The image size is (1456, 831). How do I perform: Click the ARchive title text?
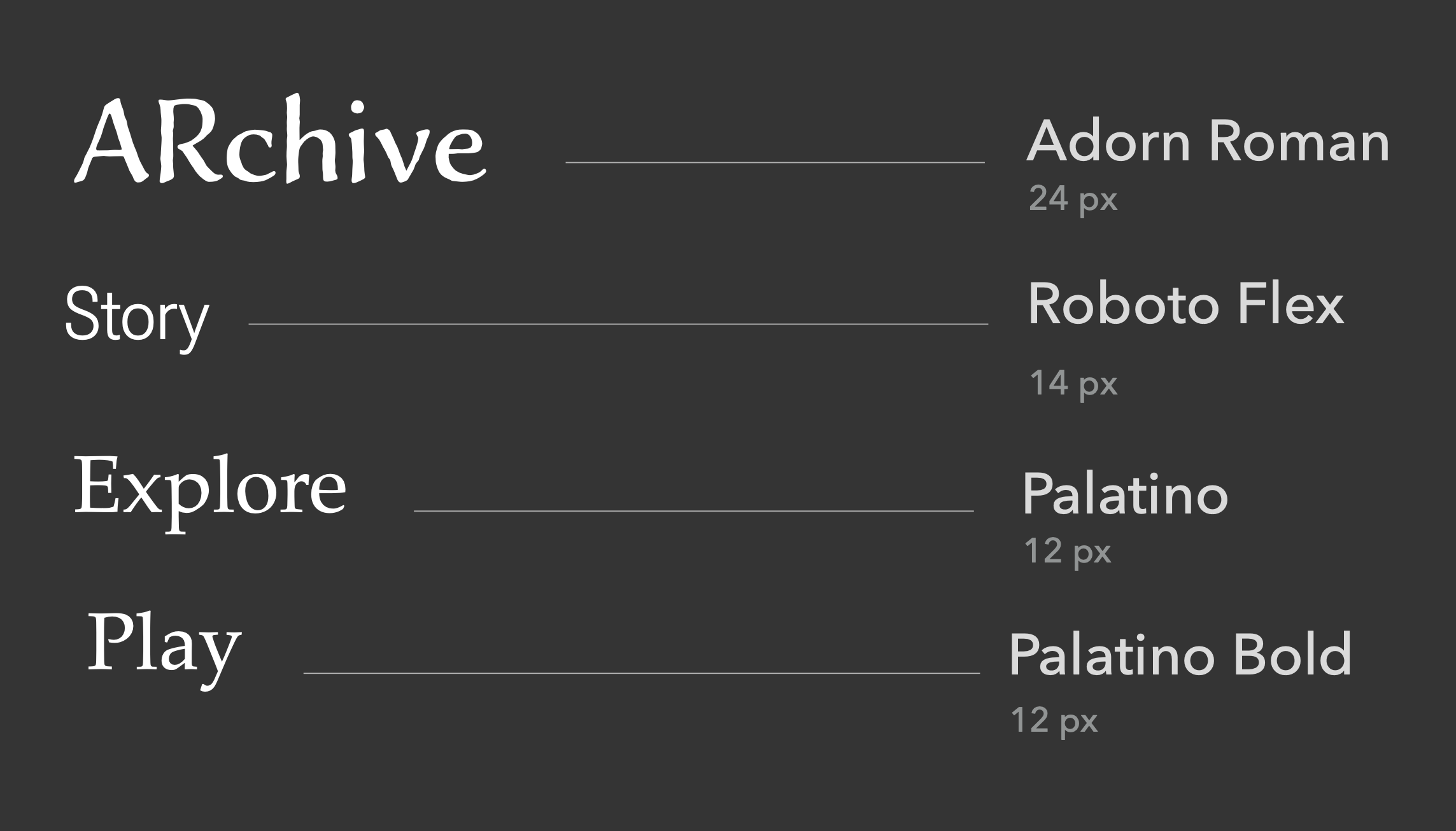pos(280,141)
